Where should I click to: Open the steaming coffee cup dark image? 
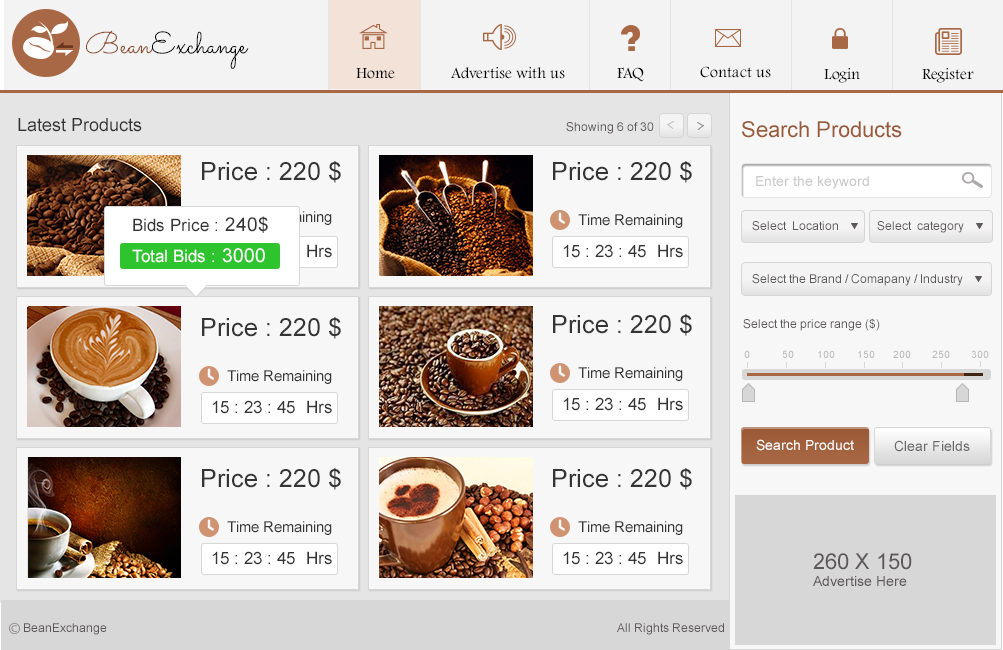pos(104,517)
